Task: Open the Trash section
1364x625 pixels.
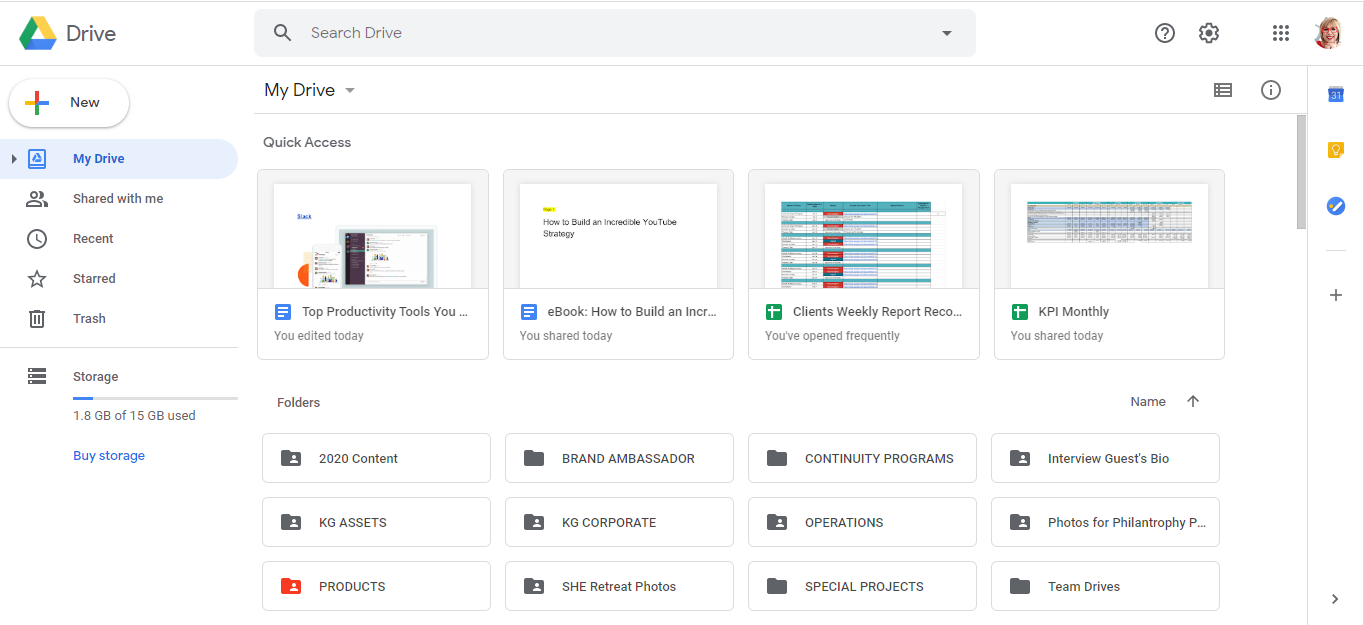Action: tap(89, 318)
